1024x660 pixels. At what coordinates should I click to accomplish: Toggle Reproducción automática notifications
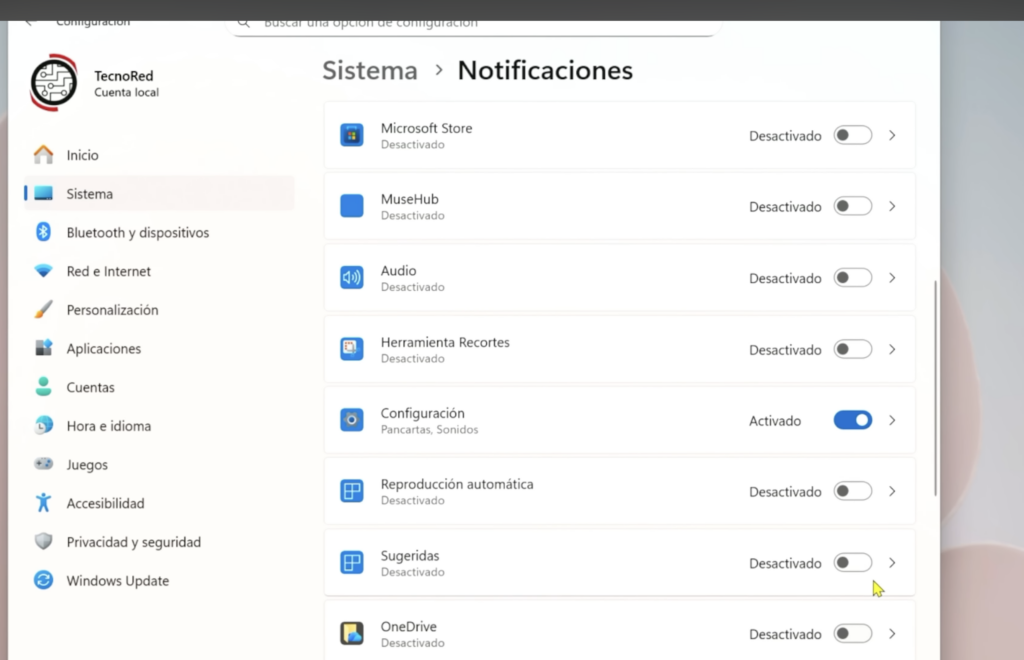click(852, 491)
